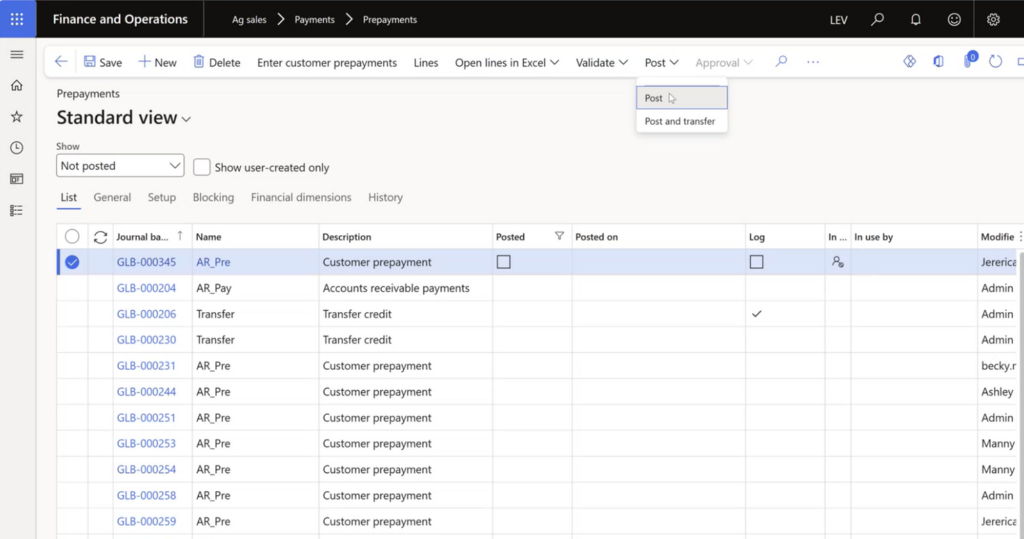Viewport: 1024px width, 539px height.
Task: Open notifications bell
Action: tap(916, 20)
